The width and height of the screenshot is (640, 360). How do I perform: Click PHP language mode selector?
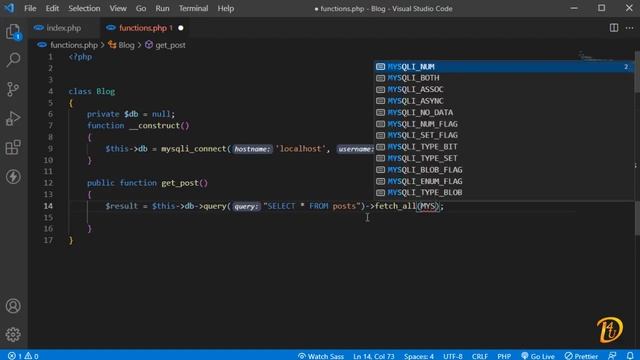(x=504, y=356)
